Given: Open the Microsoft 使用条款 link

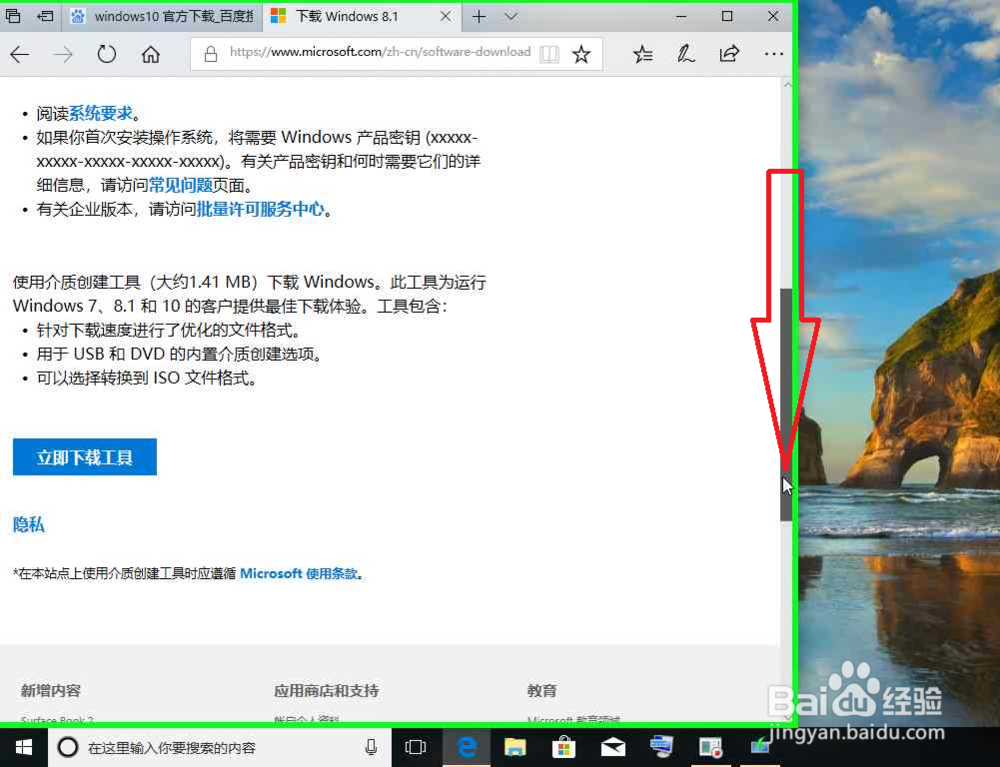Looking at the screenshot, I should coord(298,573).
